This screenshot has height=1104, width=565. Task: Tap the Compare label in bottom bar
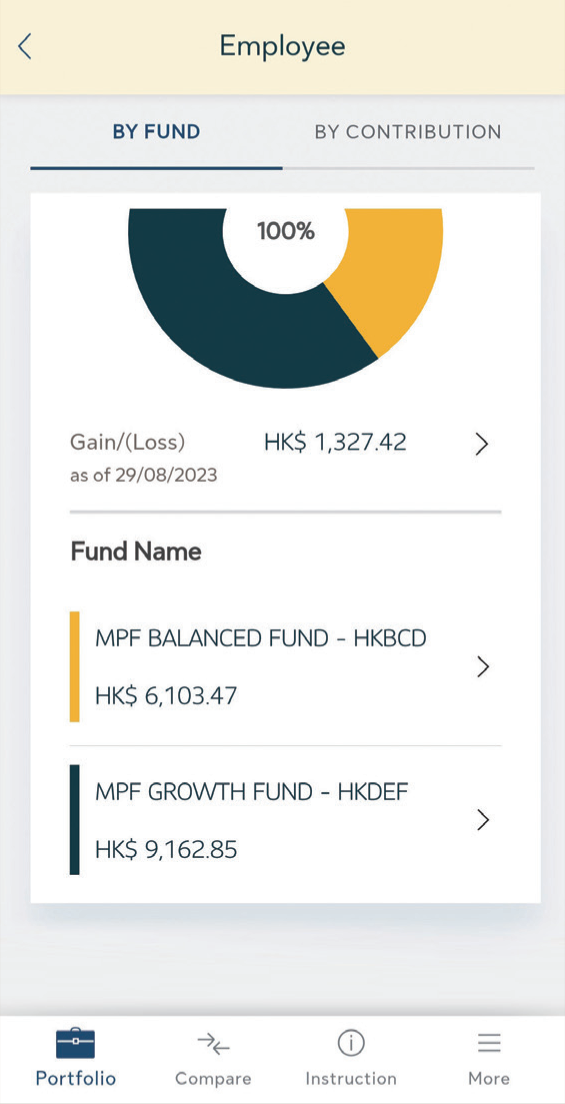pyautogui.click(x=213, y=1079)
